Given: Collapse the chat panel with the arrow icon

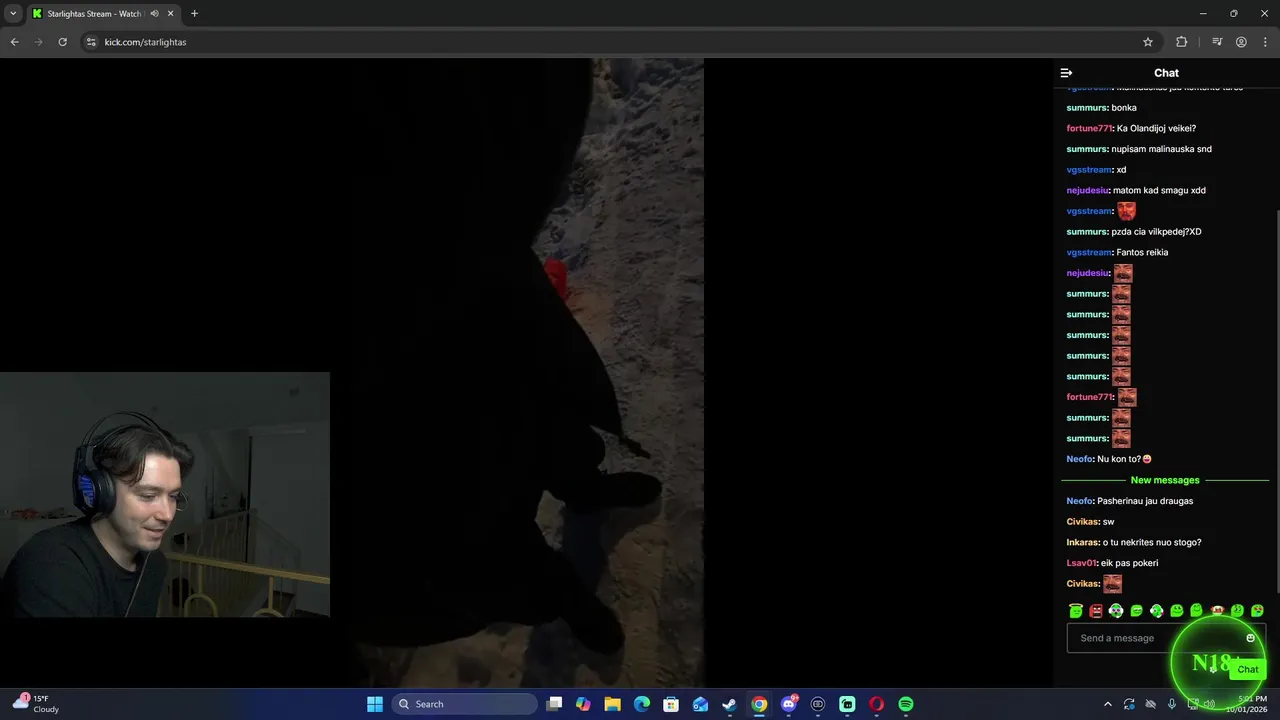Looking at the screenshot, I should point(1066,73).
